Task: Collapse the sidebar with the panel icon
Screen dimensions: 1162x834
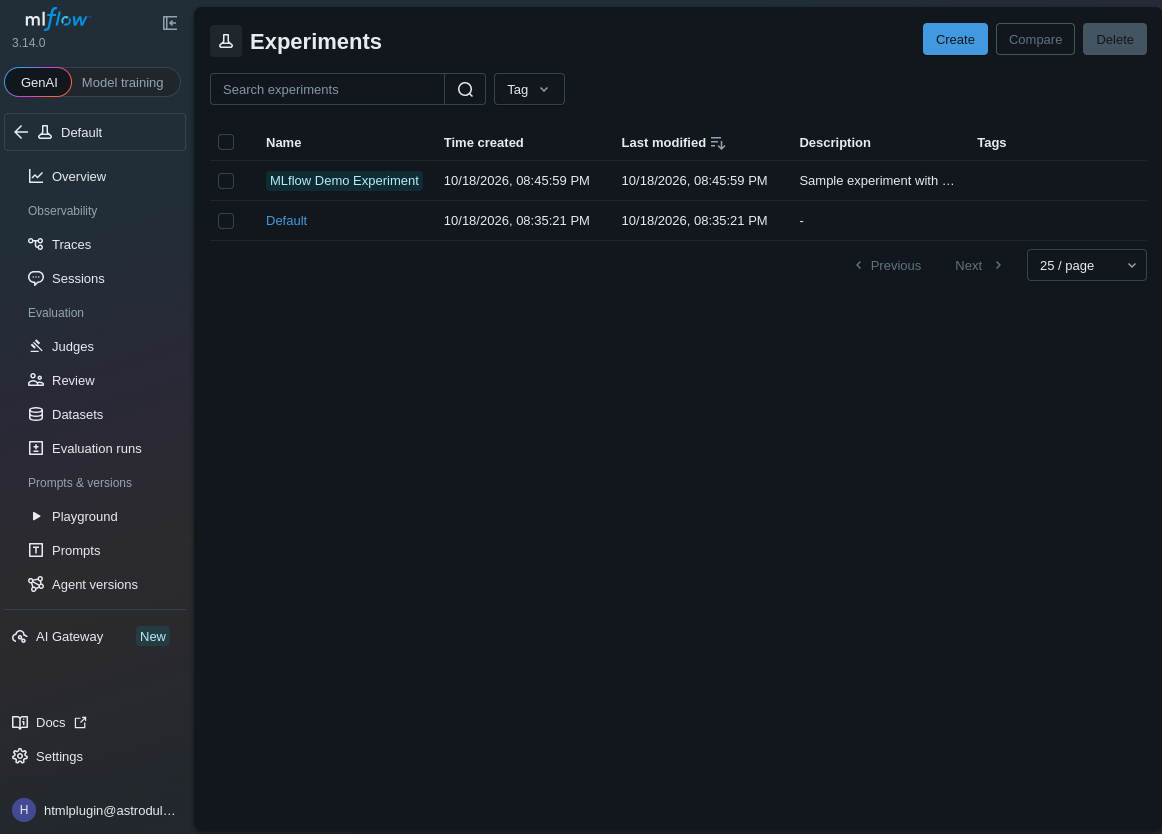Action: coord(170,23)
